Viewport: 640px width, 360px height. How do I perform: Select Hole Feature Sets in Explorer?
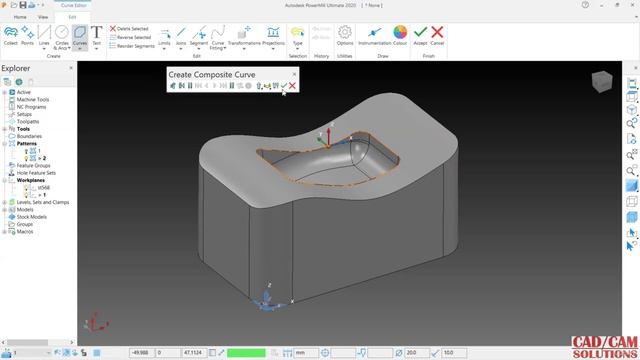pos(36,173)
